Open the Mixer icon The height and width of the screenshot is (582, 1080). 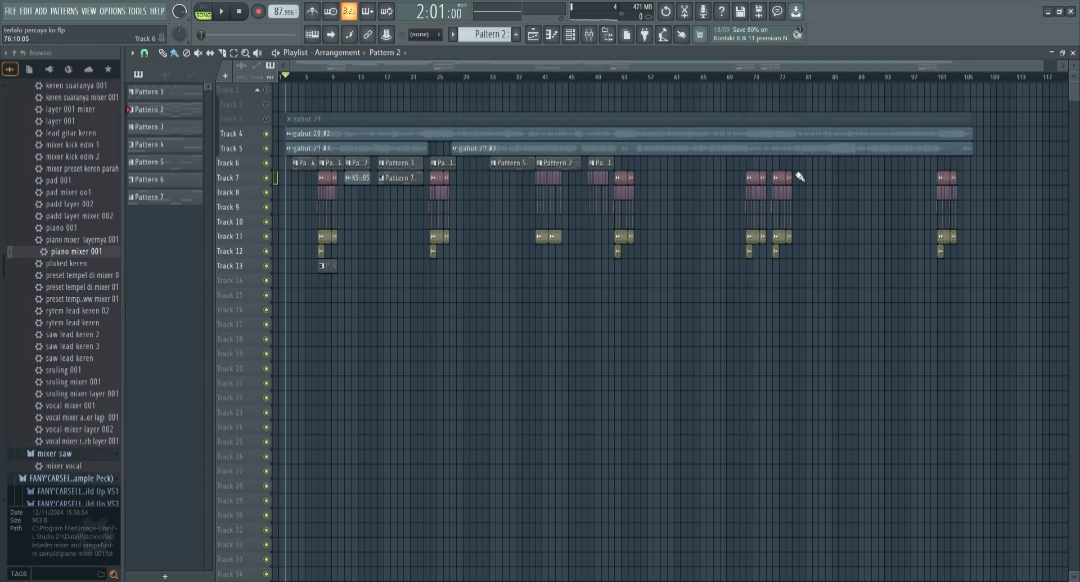589,34
